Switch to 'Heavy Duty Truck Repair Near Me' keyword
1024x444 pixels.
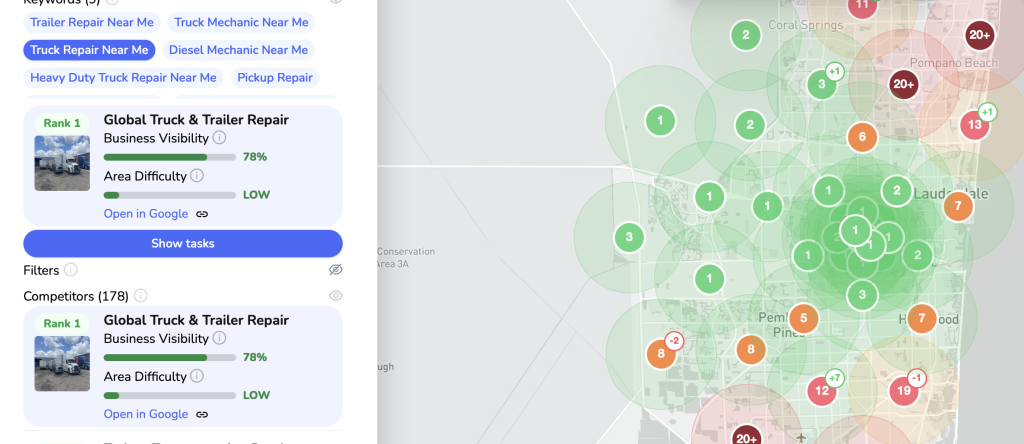tap(123, 78)
